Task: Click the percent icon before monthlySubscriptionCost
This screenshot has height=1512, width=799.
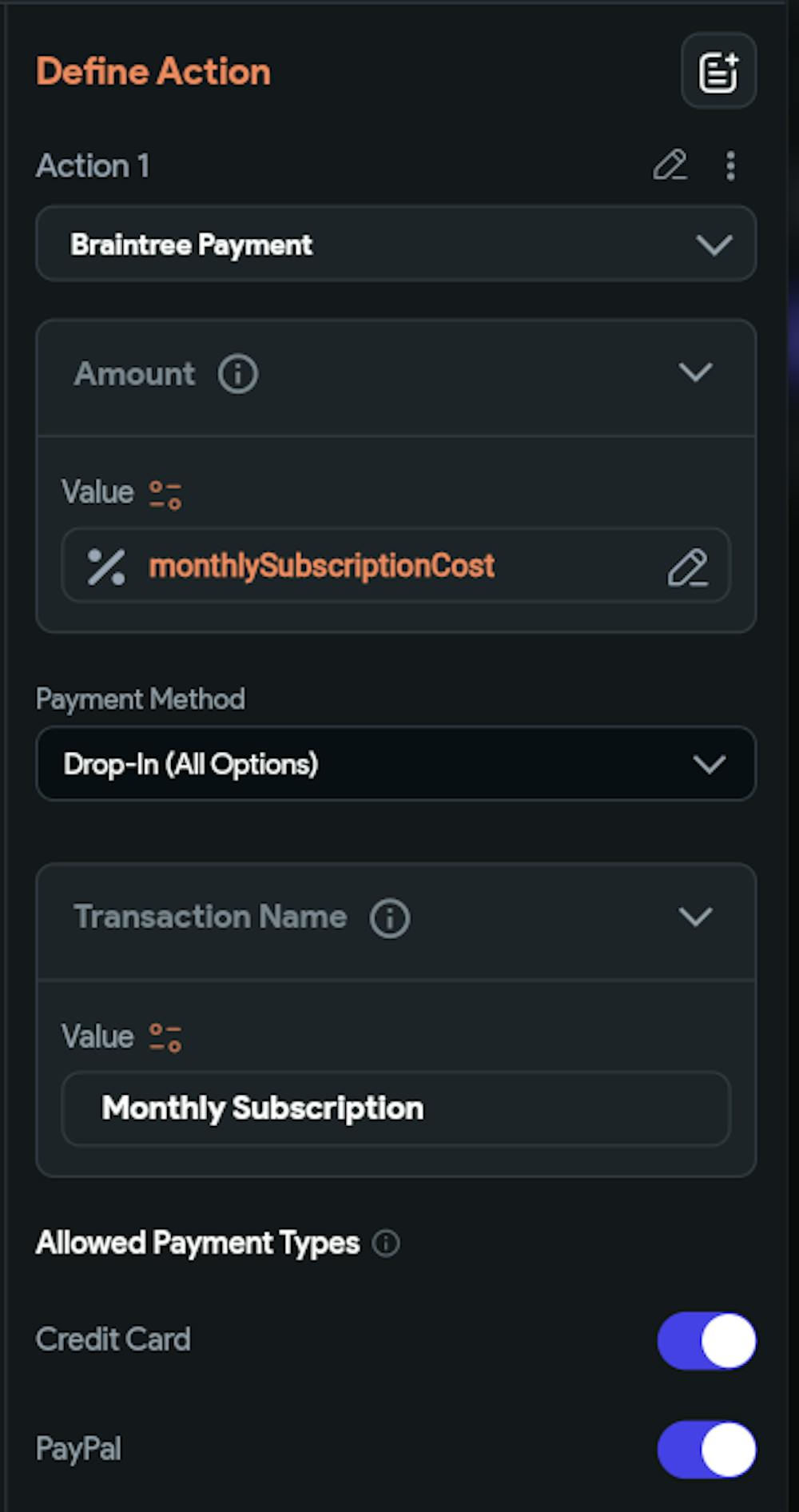Action: coord(105,566)
